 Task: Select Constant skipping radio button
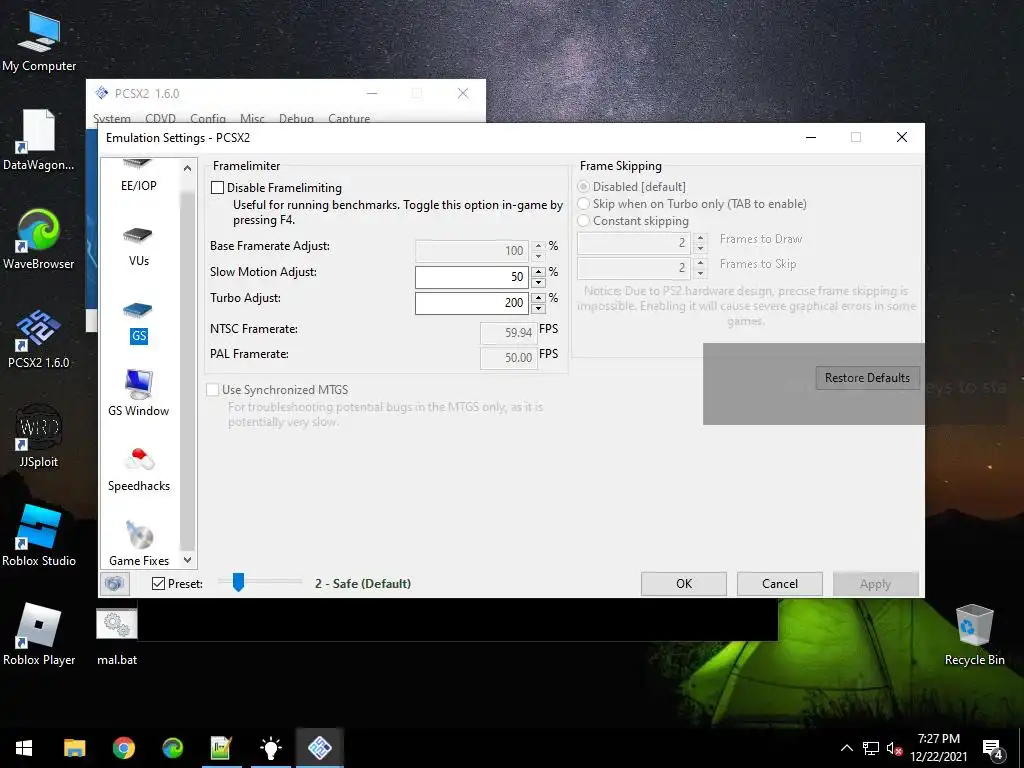[583, 221]
